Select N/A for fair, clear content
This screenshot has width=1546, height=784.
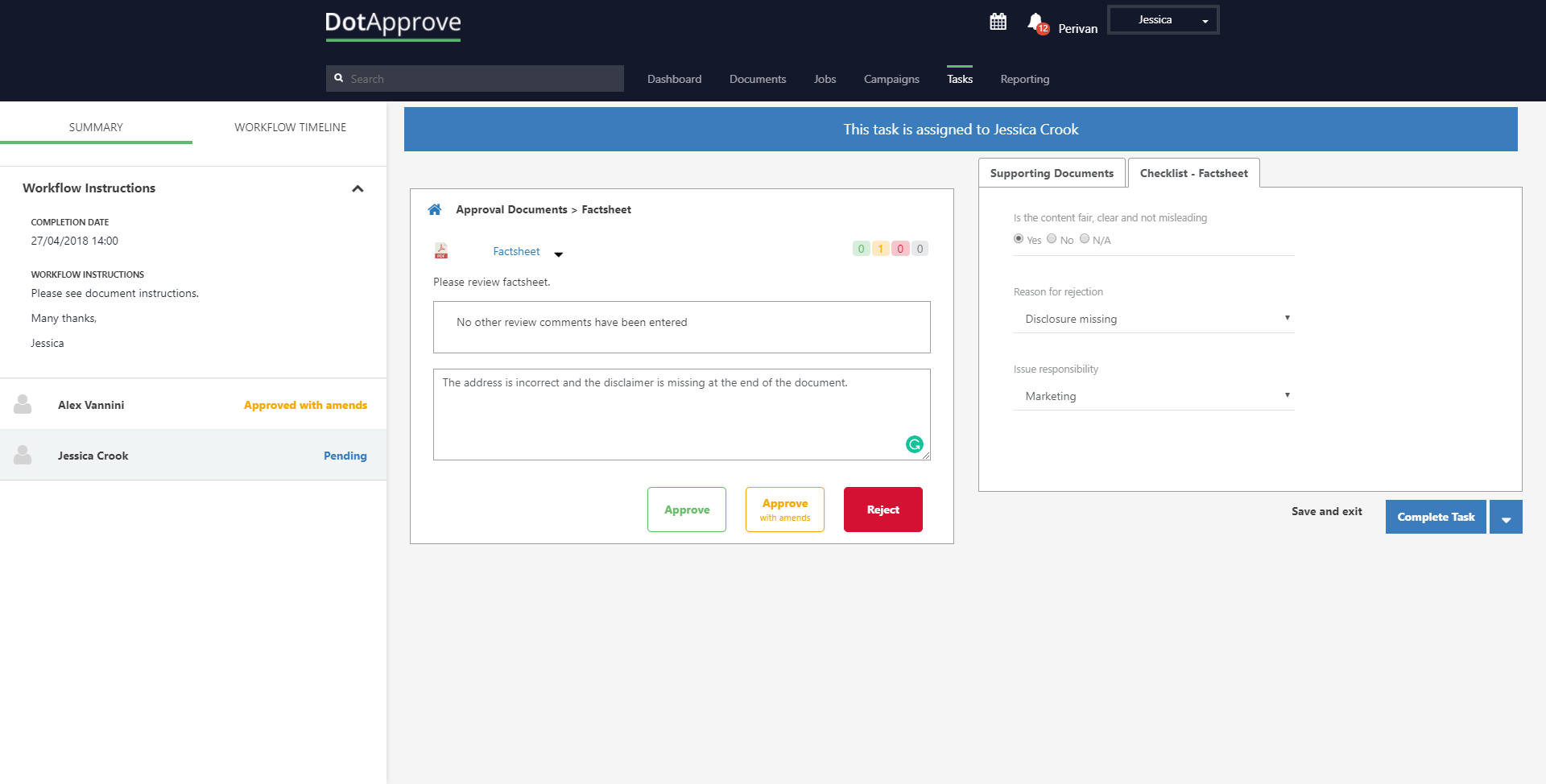click(x=1085, y=239)
